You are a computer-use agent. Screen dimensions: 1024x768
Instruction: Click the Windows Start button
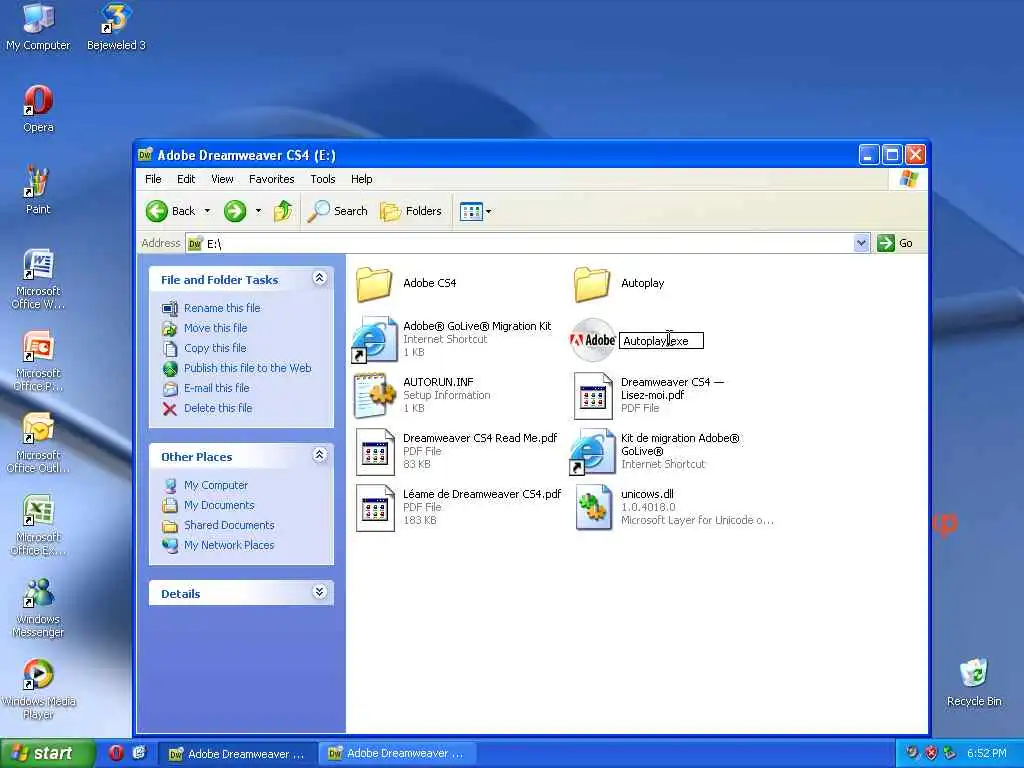pyautogui.click(x=46, y=754)
